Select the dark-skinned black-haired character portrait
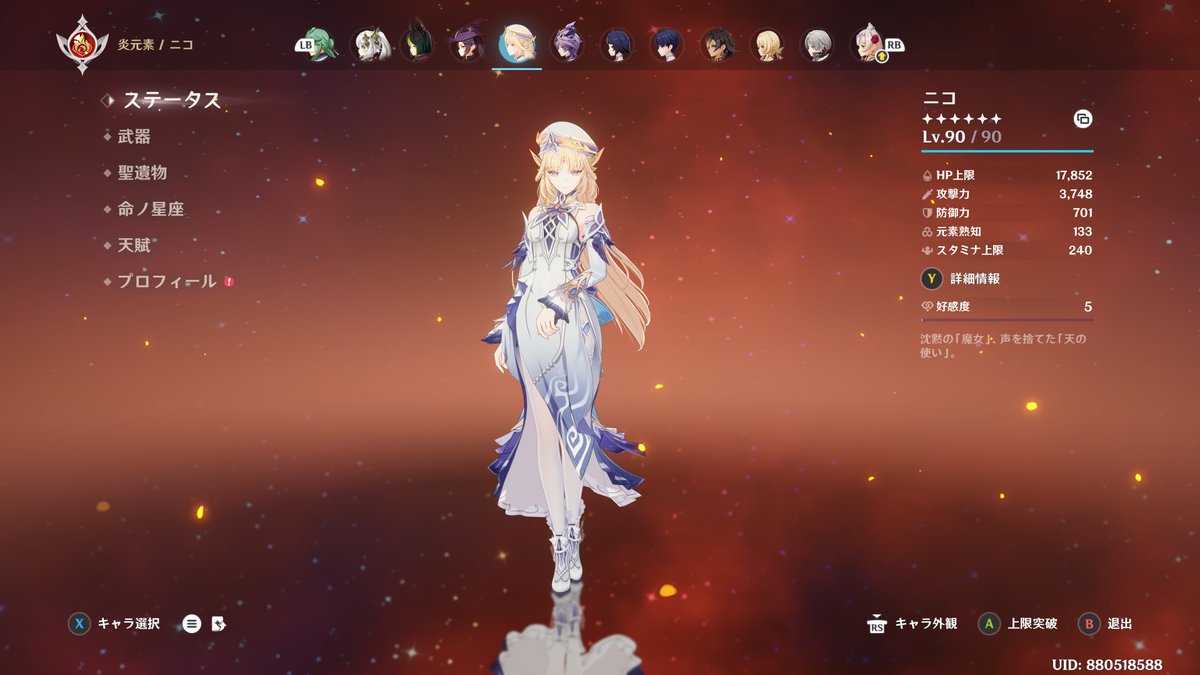 717,45
